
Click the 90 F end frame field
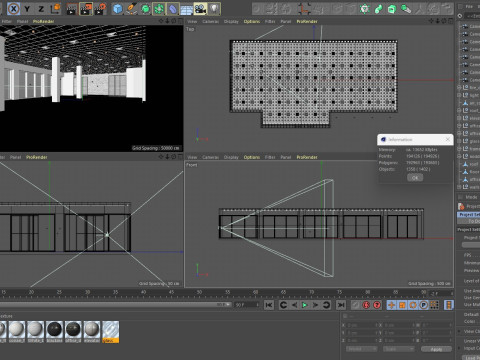247,305
